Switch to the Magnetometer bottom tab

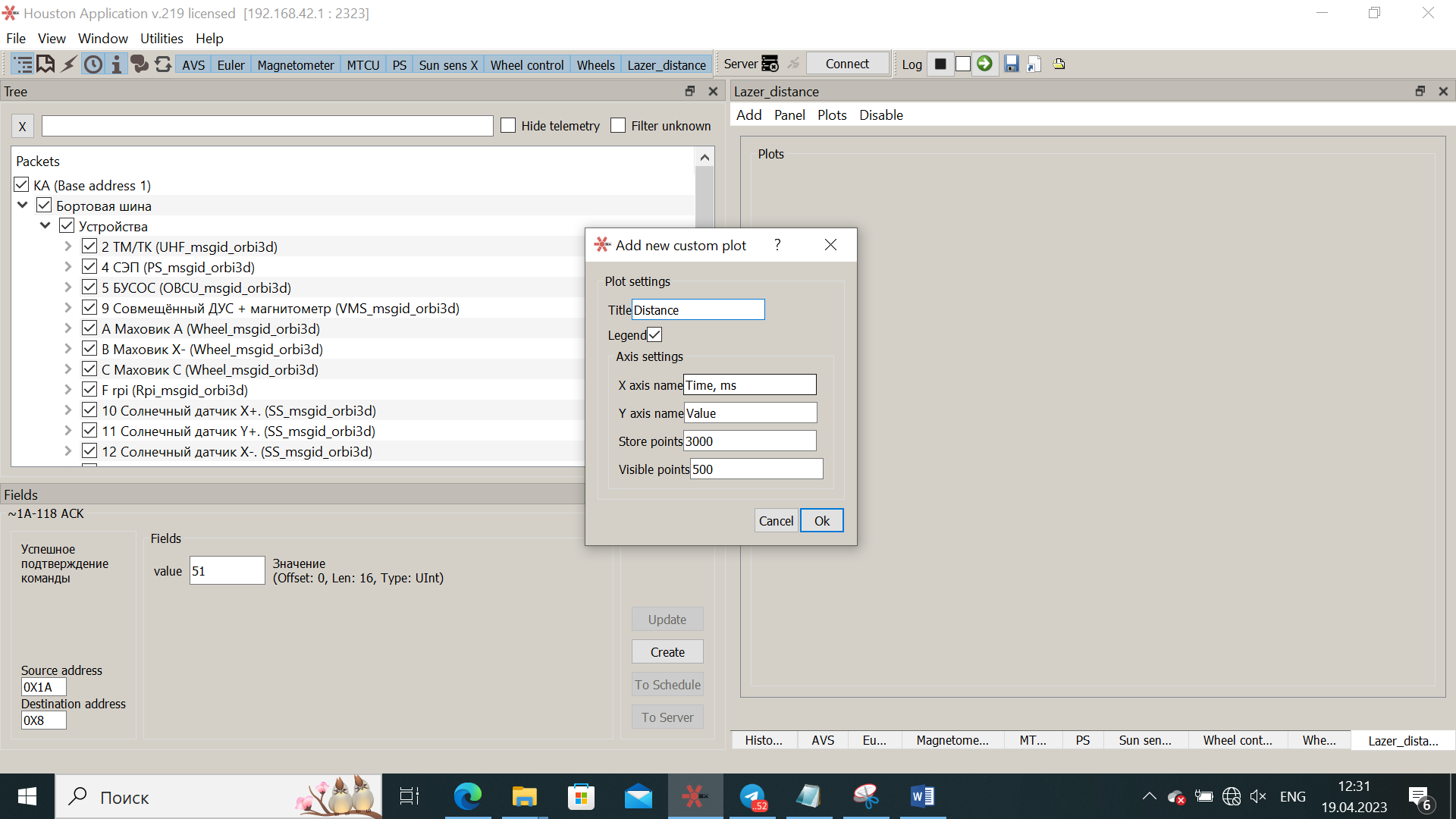(952, 740)
